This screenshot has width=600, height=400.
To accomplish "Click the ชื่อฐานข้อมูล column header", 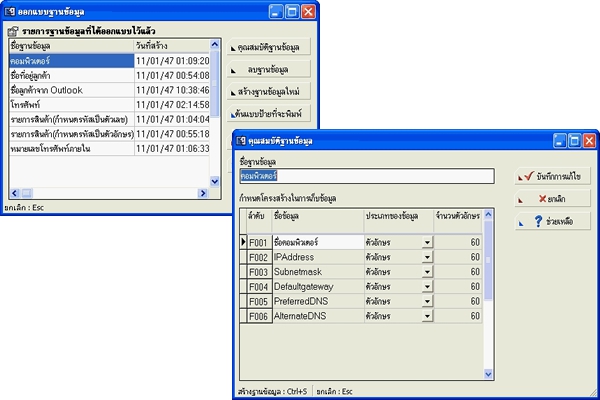I will pos(72,46).
